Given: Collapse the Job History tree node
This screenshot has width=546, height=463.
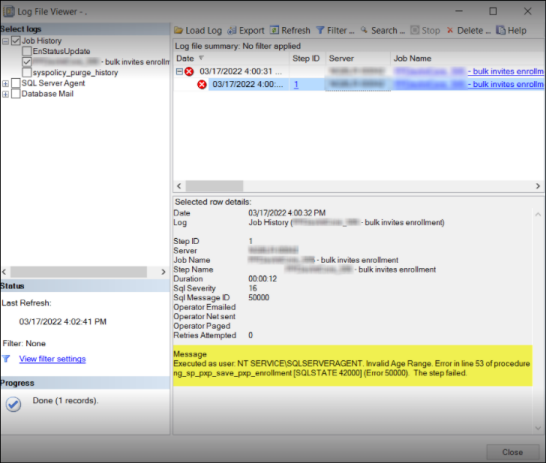Looking at the screenshot, I should 5,41.
